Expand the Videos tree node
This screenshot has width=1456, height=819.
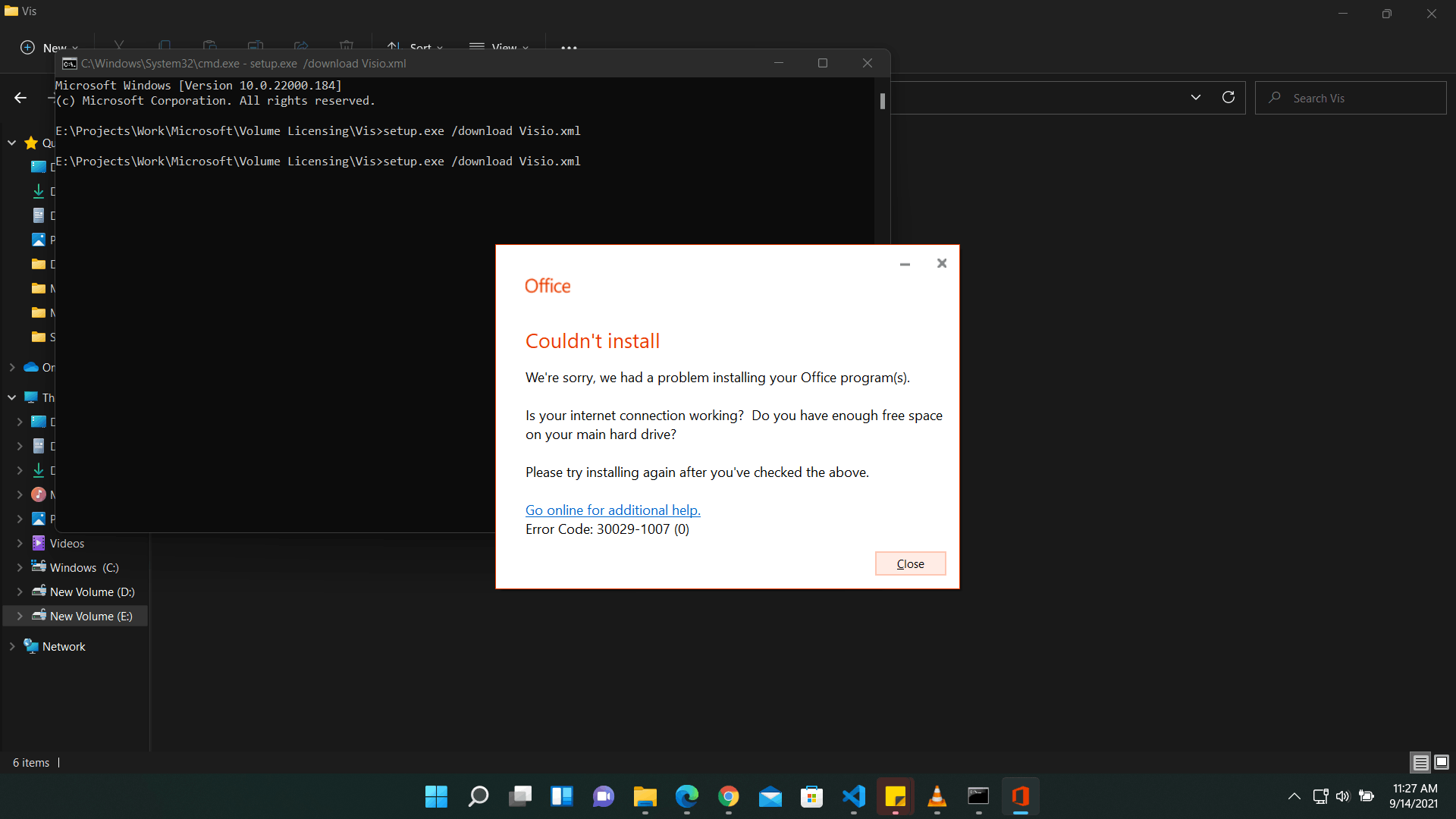point(20,544)
